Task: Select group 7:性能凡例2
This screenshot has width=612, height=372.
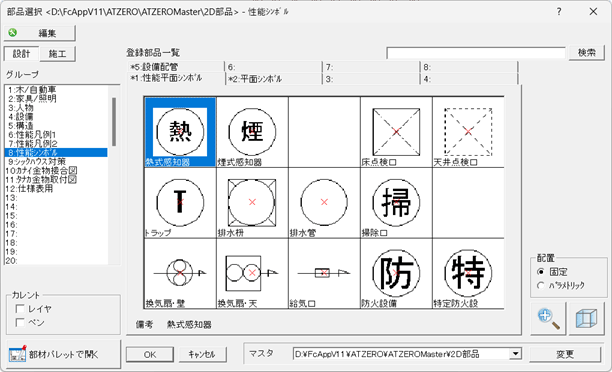Action: point(56,144)
